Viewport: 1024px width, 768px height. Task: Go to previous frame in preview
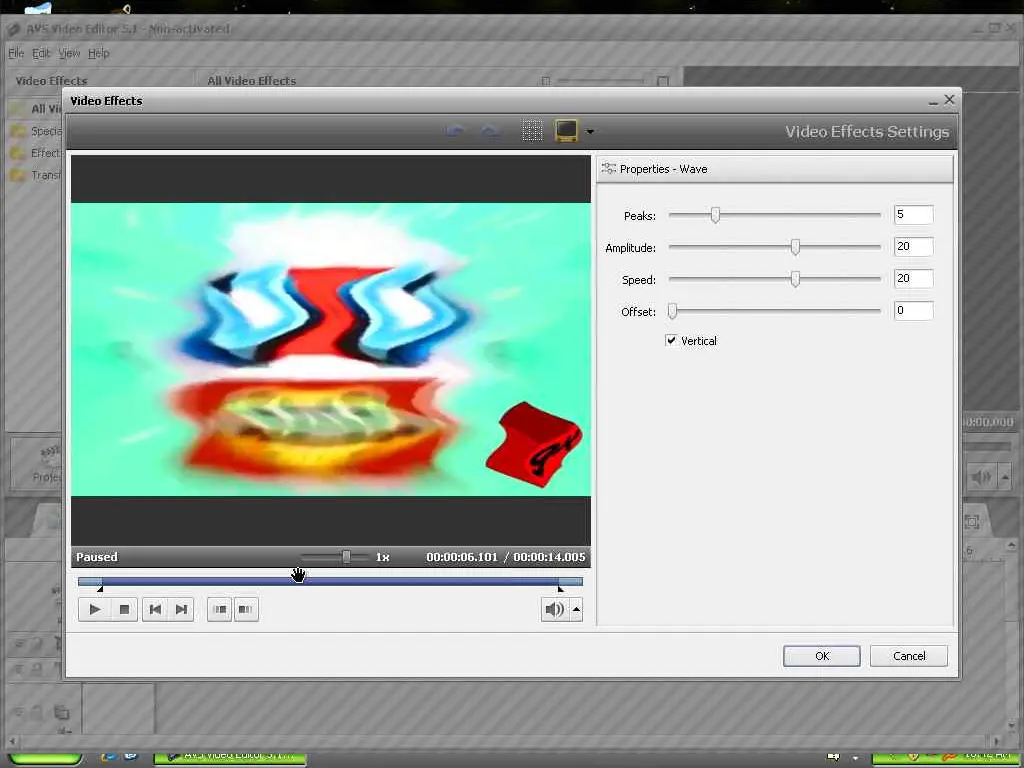(x=155, y=609)
